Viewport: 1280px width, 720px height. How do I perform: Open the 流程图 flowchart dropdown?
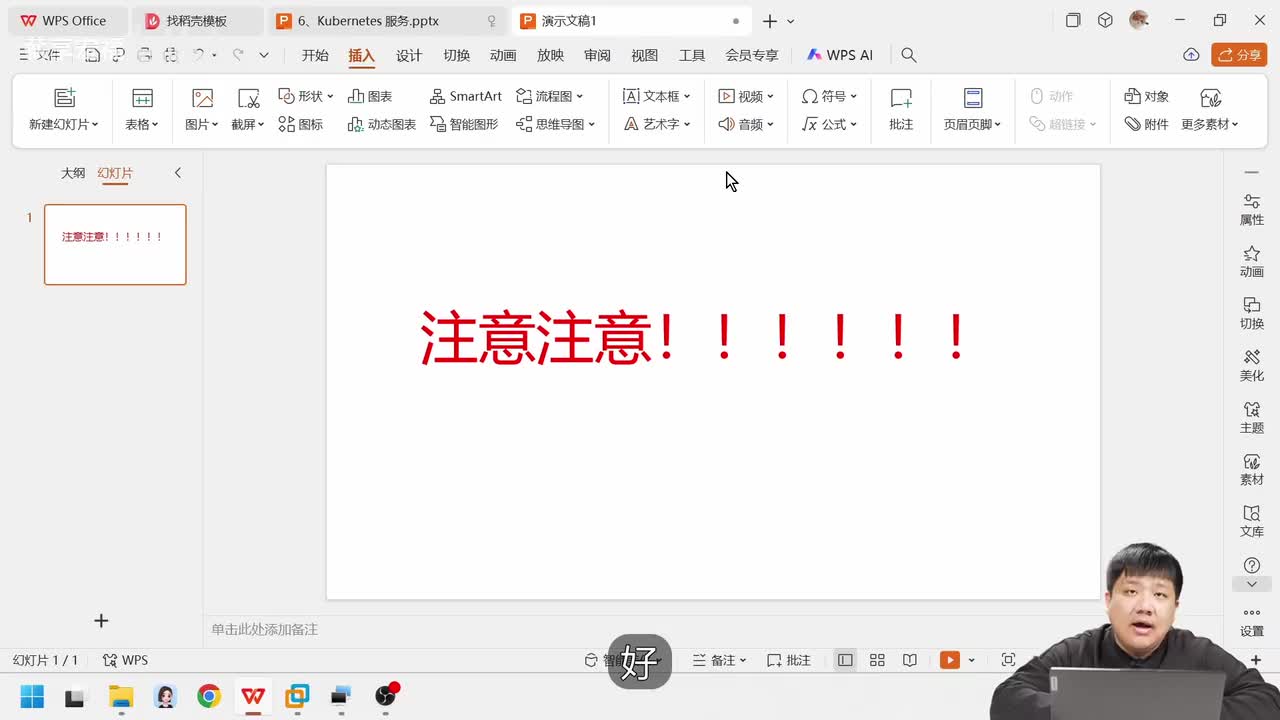[x=549, y=96]
